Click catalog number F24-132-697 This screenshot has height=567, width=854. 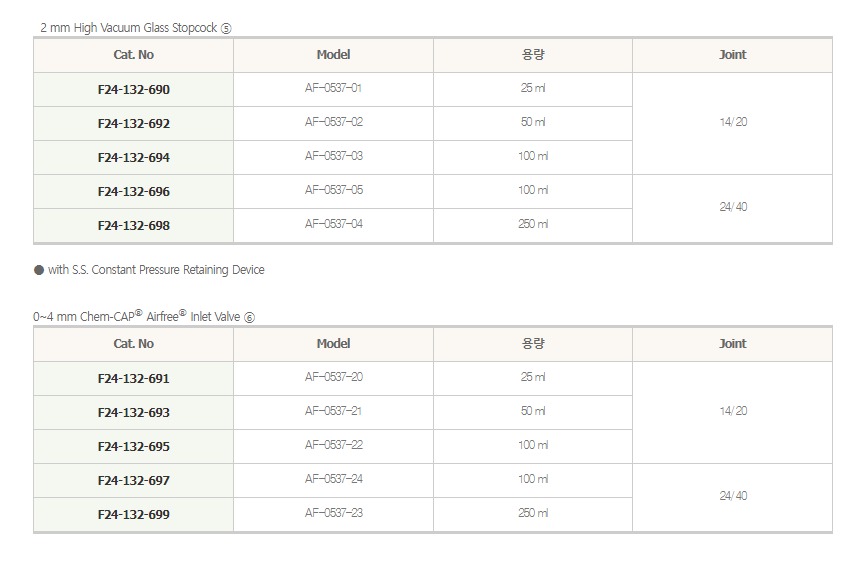(134, 481)
